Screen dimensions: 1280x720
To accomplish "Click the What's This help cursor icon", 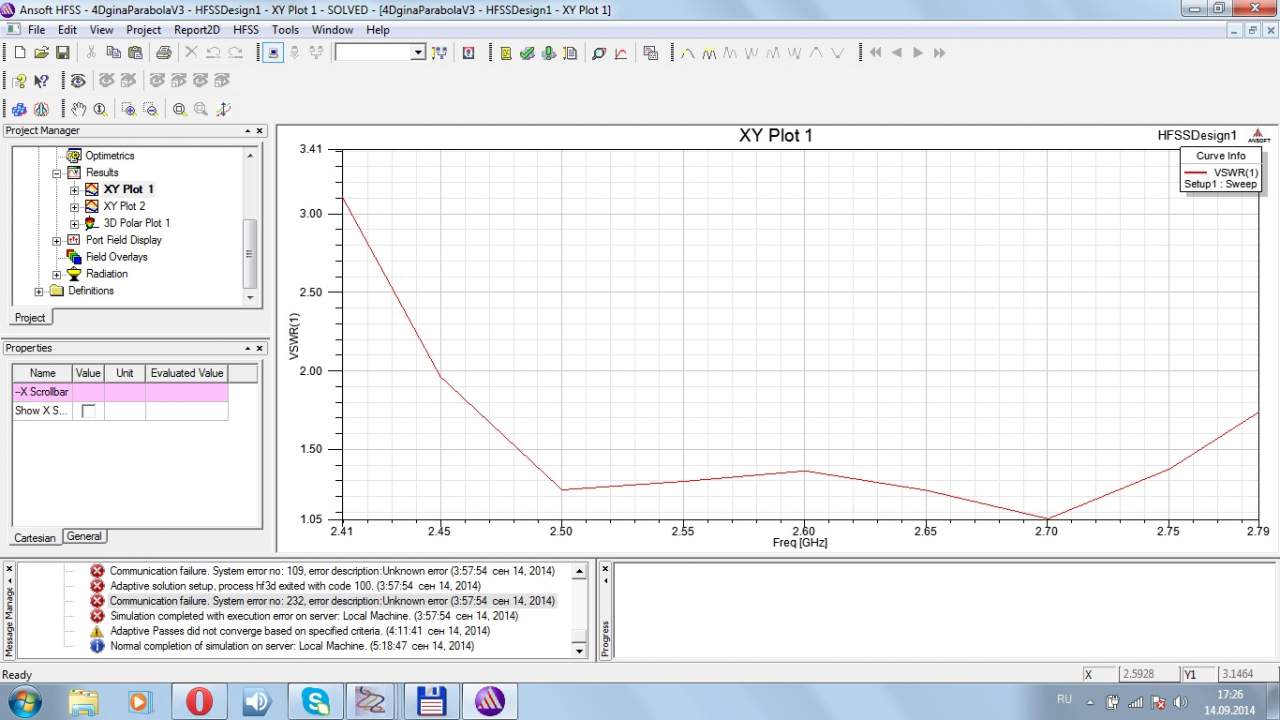I will point(41,81).
